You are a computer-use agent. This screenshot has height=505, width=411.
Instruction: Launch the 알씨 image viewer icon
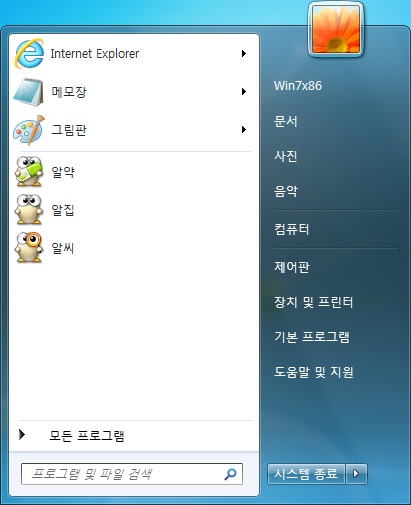[29, 247]
